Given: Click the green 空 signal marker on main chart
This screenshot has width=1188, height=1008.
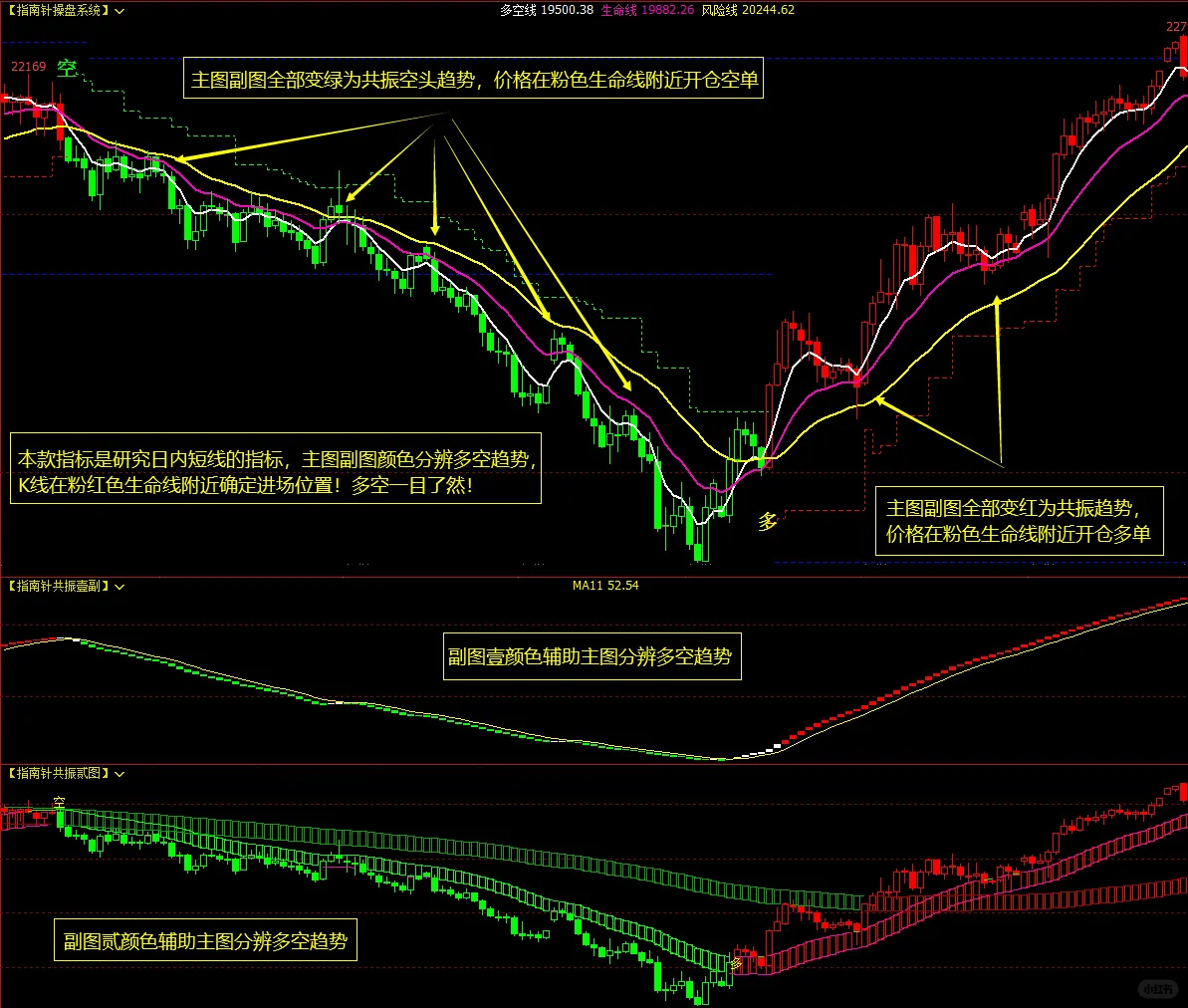Looking at the screenshot, I should coord(68,68).
